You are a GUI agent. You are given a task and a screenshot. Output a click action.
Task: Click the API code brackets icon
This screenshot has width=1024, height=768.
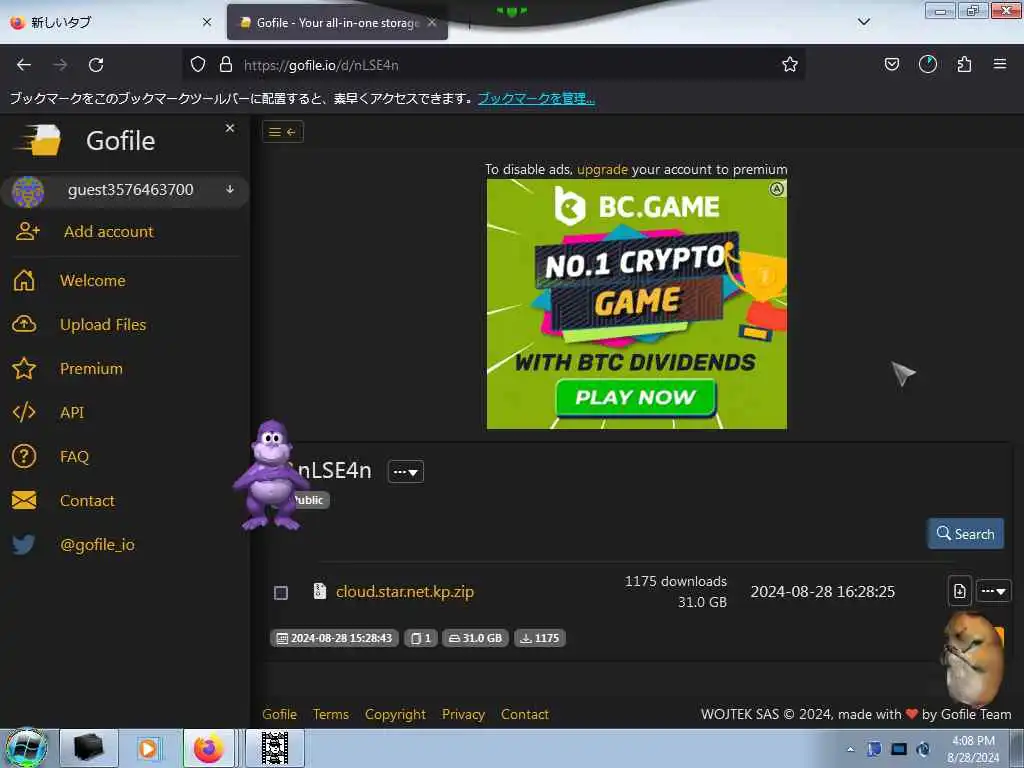click(x=24, y=412)
